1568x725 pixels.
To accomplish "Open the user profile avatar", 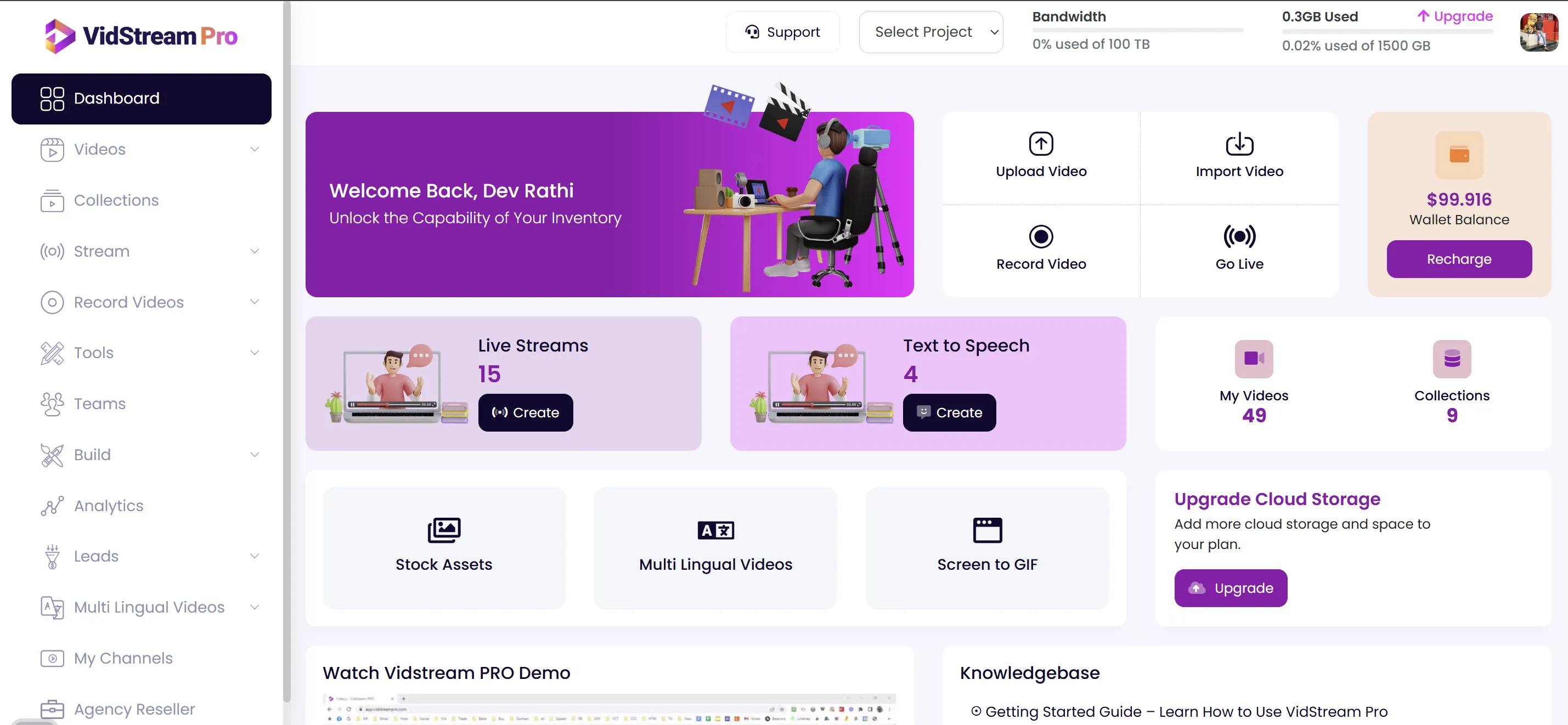I will point(1538,32).
